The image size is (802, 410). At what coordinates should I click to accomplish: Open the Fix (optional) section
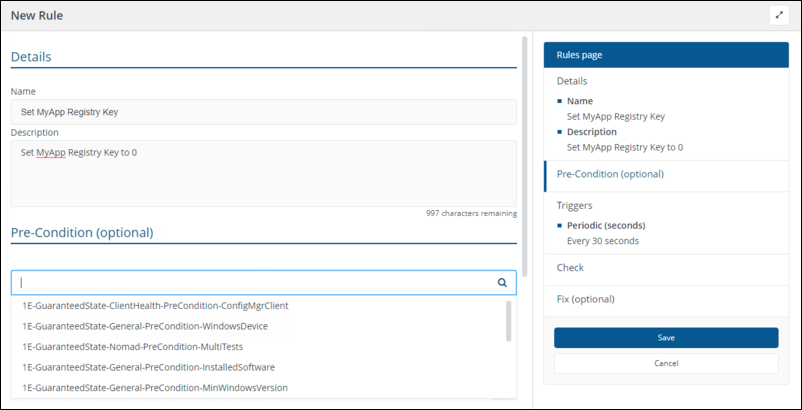click(x=585, y=299)
